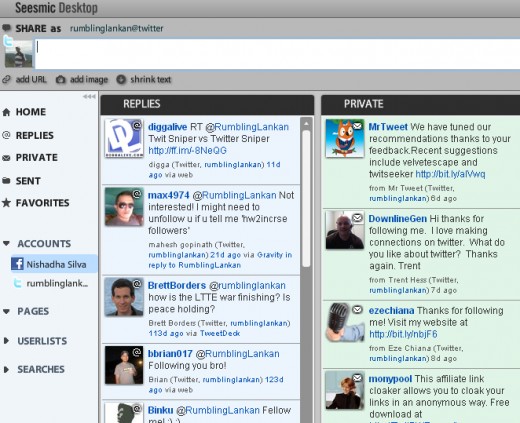Click MrTweet's owl avatar
Viewport: 520px width, 423px height.
point(345,138)
